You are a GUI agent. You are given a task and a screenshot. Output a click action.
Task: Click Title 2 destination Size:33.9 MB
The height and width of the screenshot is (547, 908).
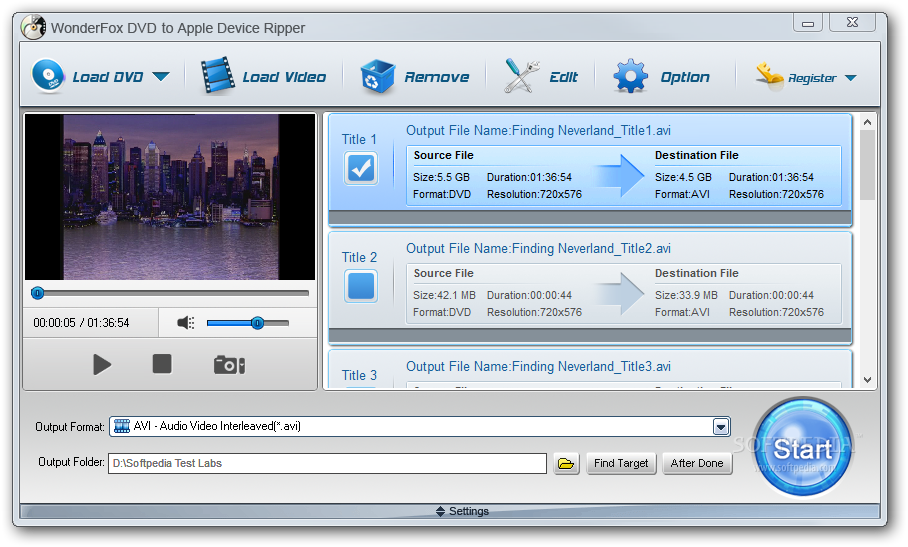[686, 295]
